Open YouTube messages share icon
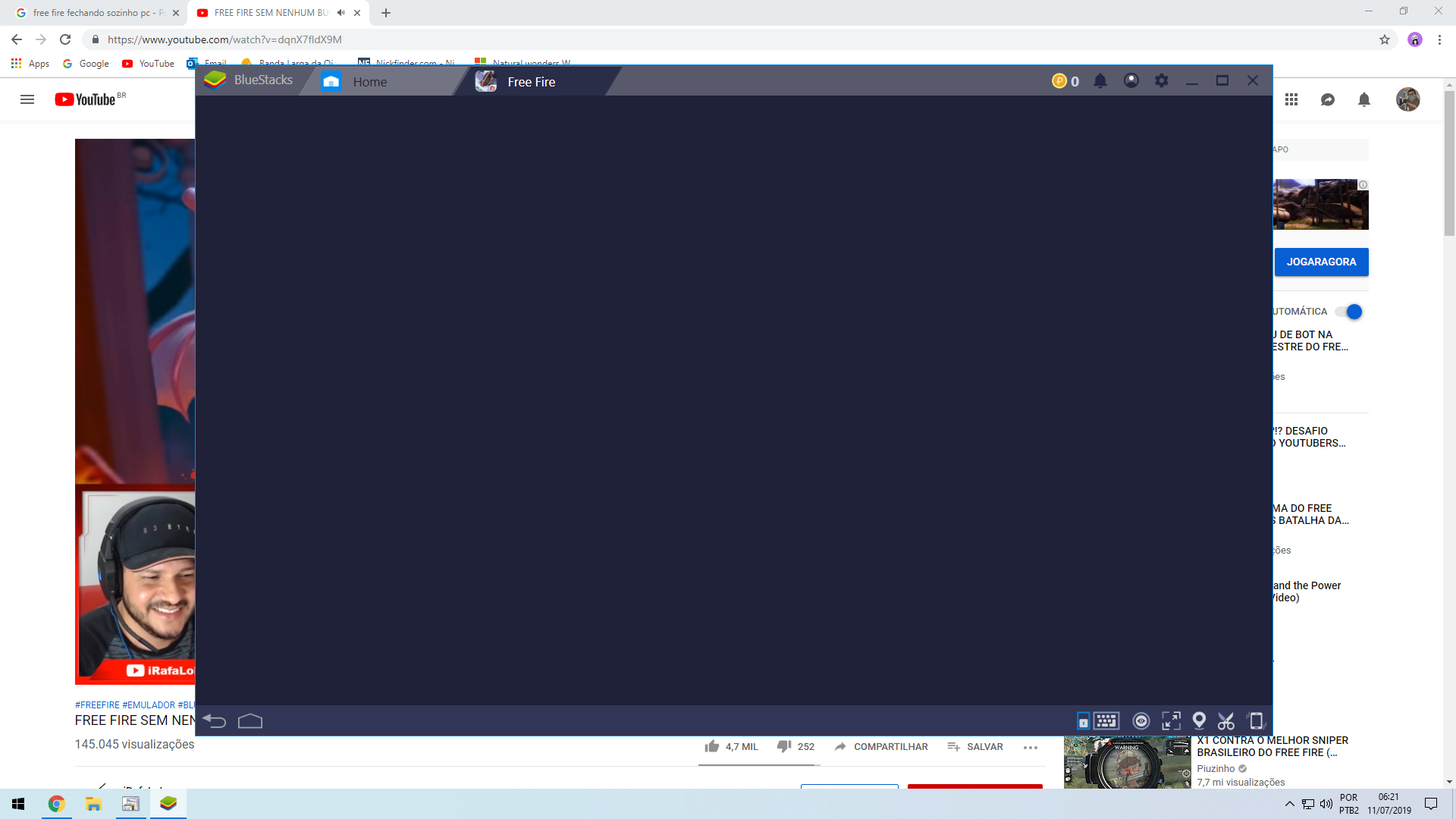Image resolution: width=1456 pixels, height=819 pixels. click(x=1328, y=99)
